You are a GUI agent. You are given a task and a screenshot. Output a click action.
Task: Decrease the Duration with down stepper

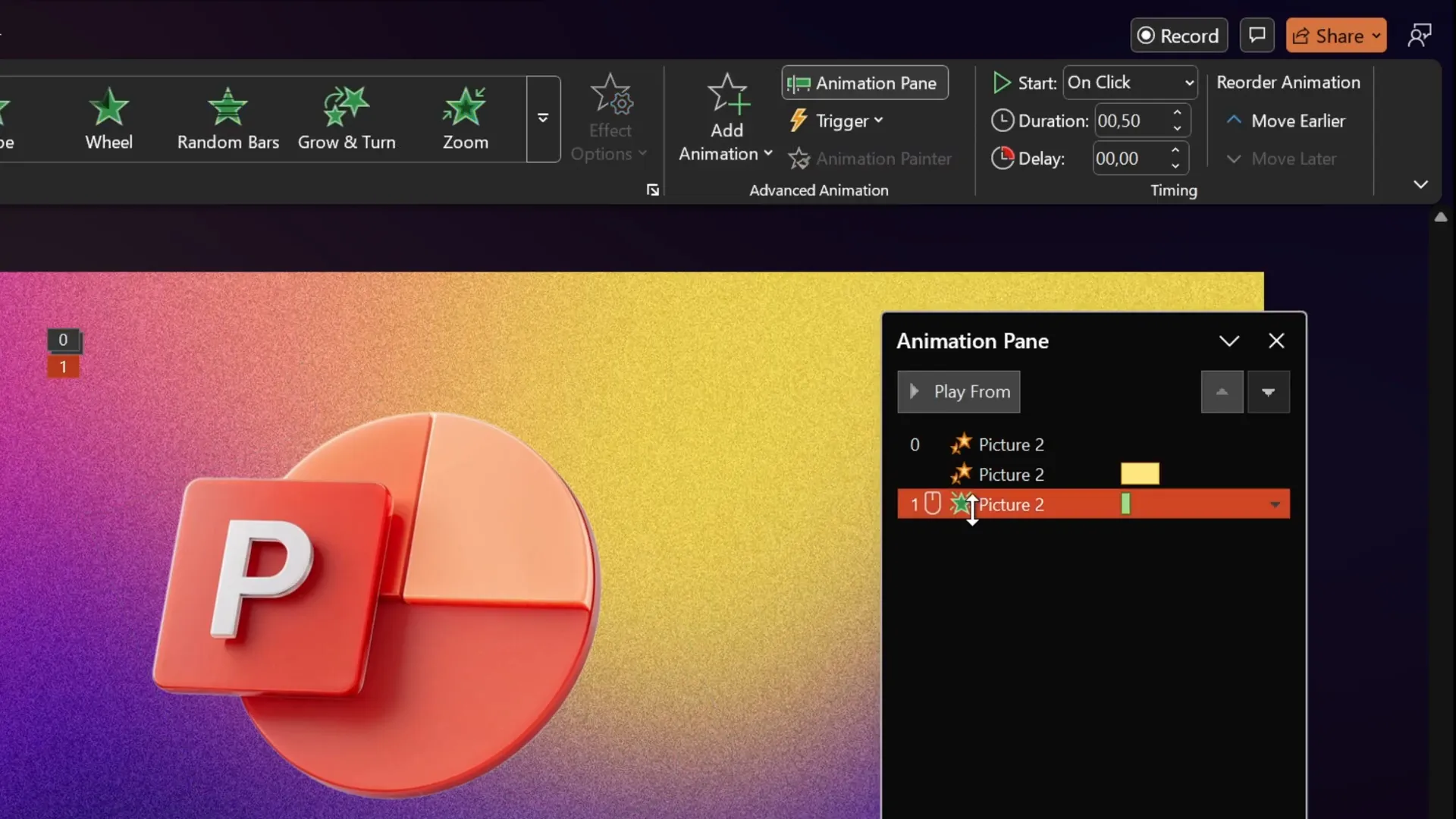click(1177, 128)
